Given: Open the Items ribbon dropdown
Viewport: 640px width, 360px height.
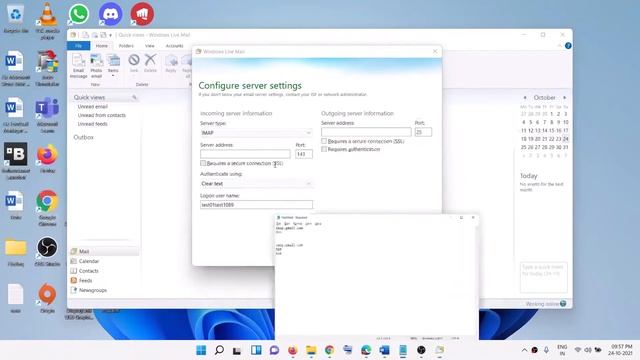Looking at the screenshot, I should pyautogui.click(x=113, y=65).
